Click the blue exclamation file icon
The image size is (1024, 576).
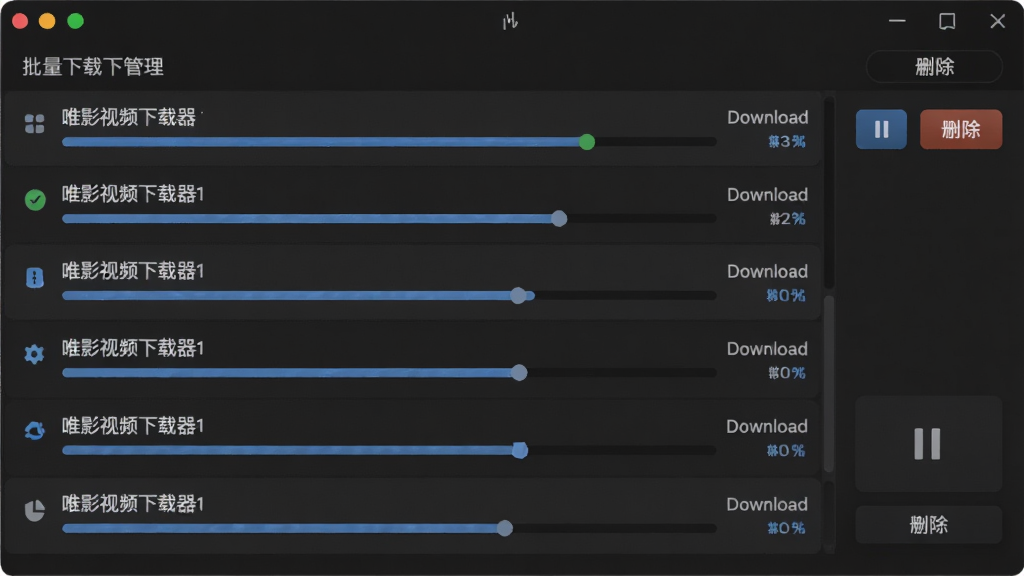tap(35, 278)
